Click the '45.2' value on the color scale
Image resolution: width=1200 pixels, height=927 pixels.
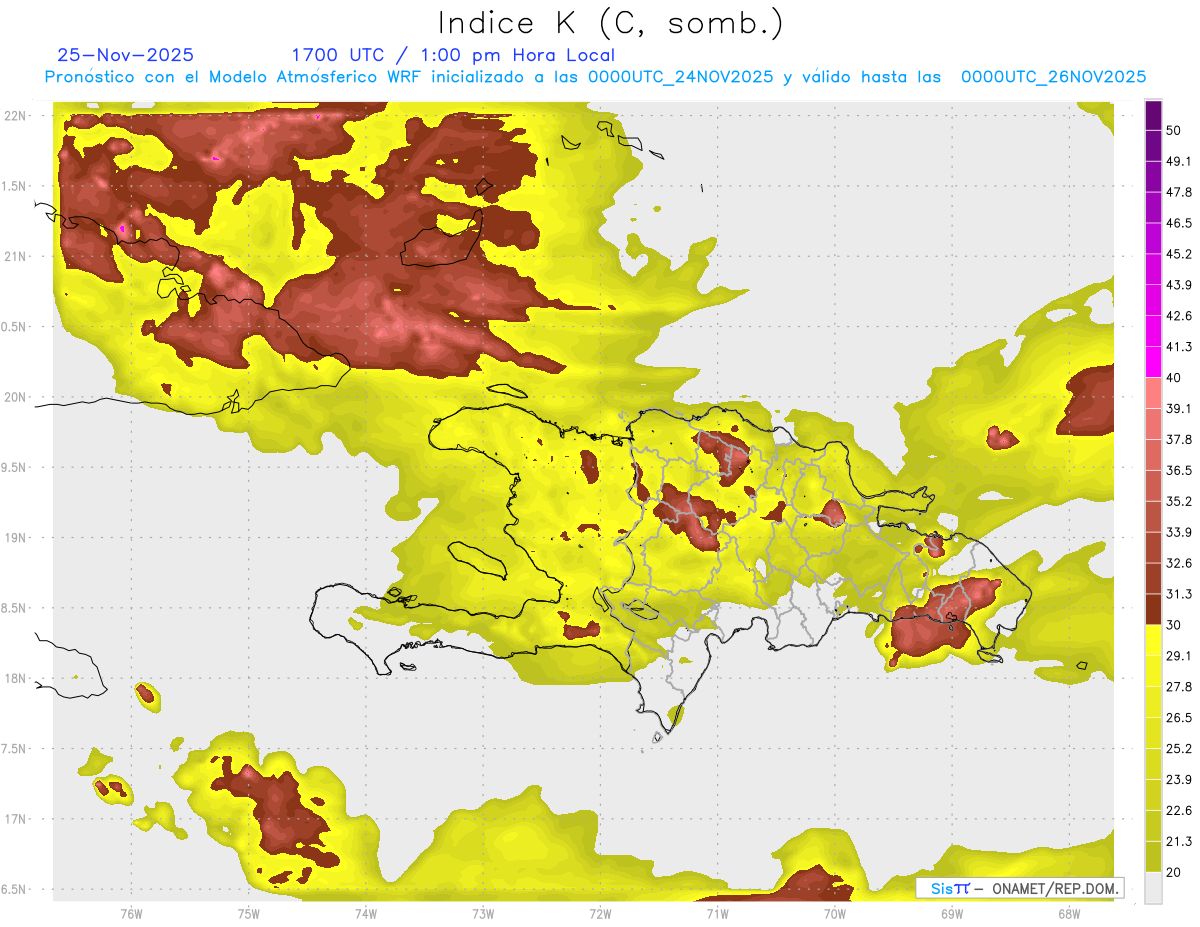click(1179, 254)
